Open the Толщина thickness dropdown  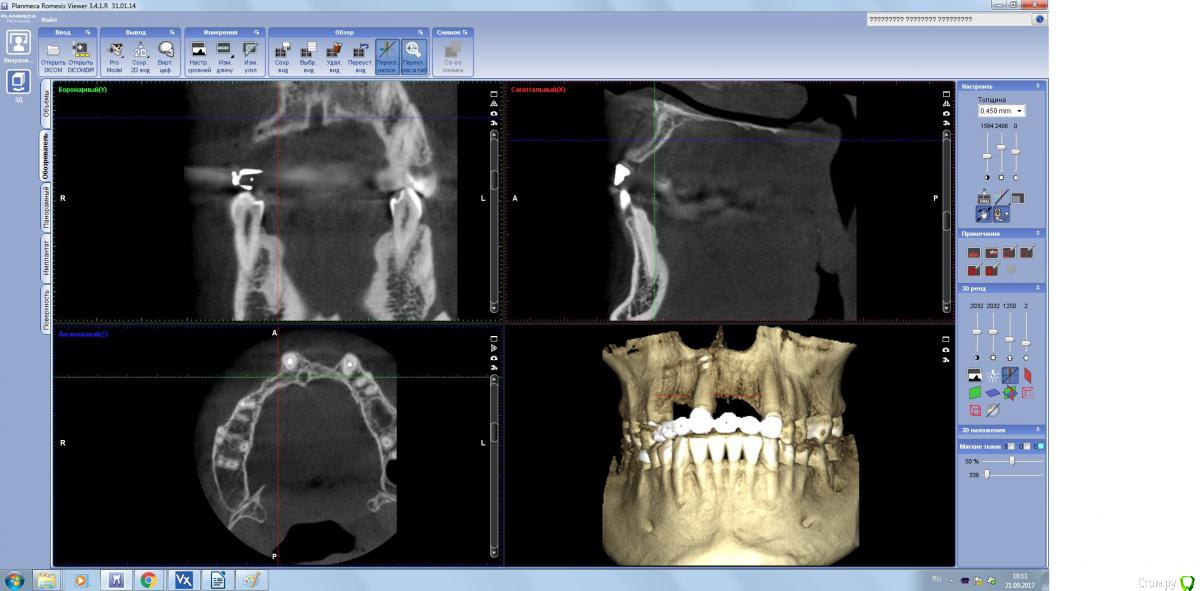click(x=1001, y=111)
